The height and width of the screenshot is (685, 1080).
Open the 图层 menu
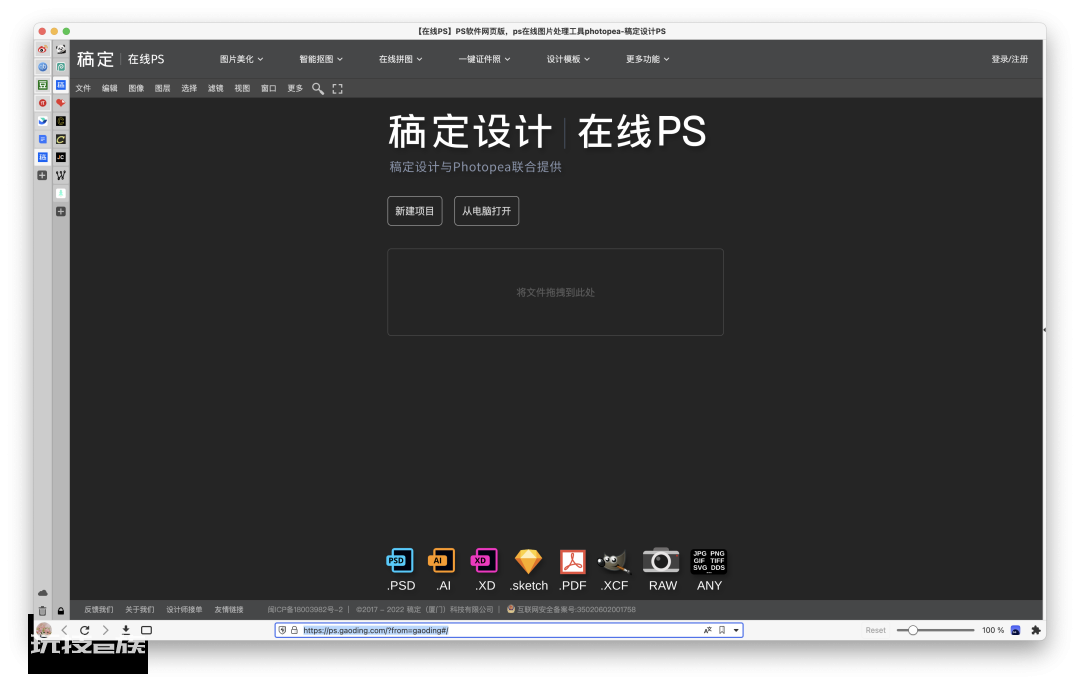click(163, 88)
